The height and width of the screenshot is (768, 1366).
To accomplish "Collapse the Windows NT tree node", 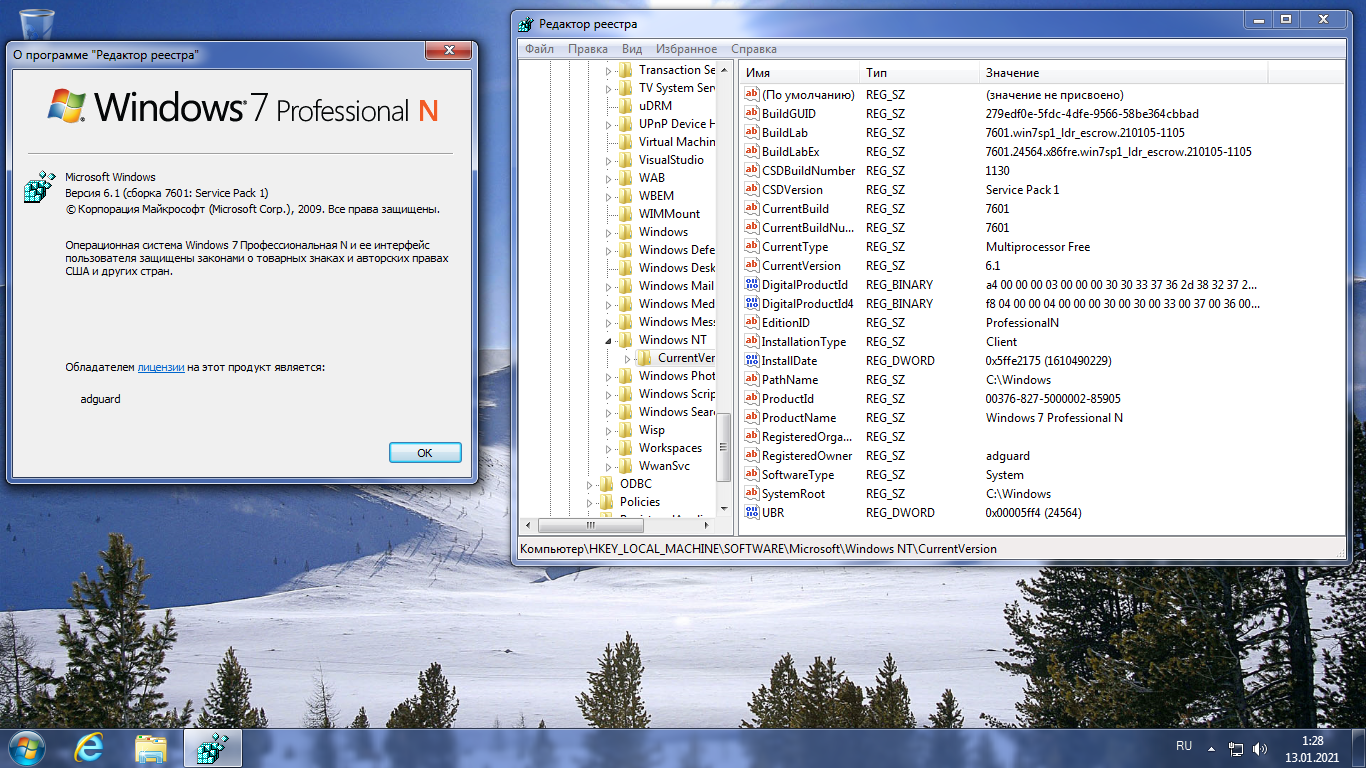I will [x=608, y=341].
